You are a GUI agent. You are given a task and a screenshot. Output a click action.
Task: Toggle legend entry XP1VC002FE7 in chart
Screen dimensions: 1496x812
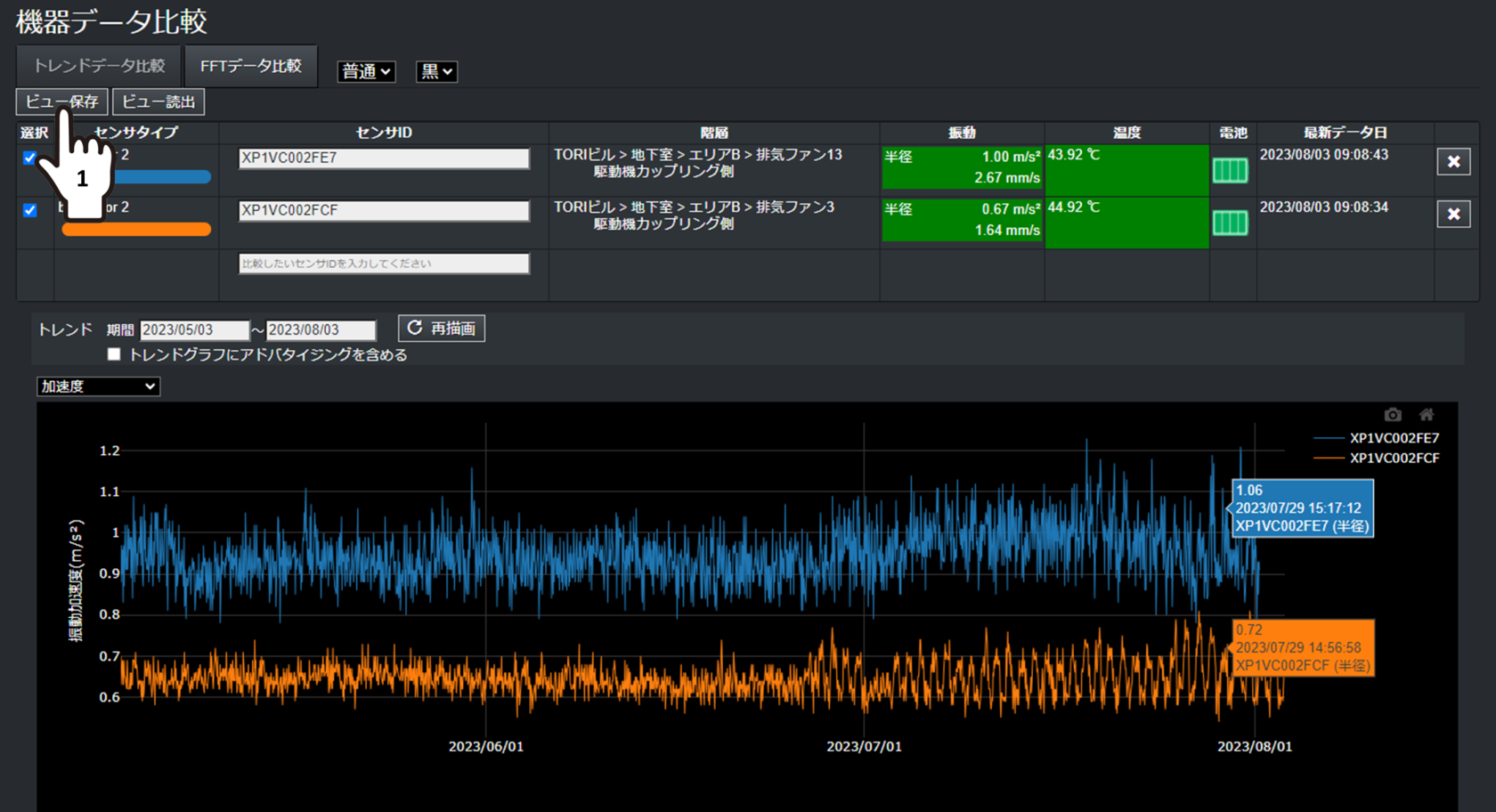pyautogui.click(x=1377, y=438)
